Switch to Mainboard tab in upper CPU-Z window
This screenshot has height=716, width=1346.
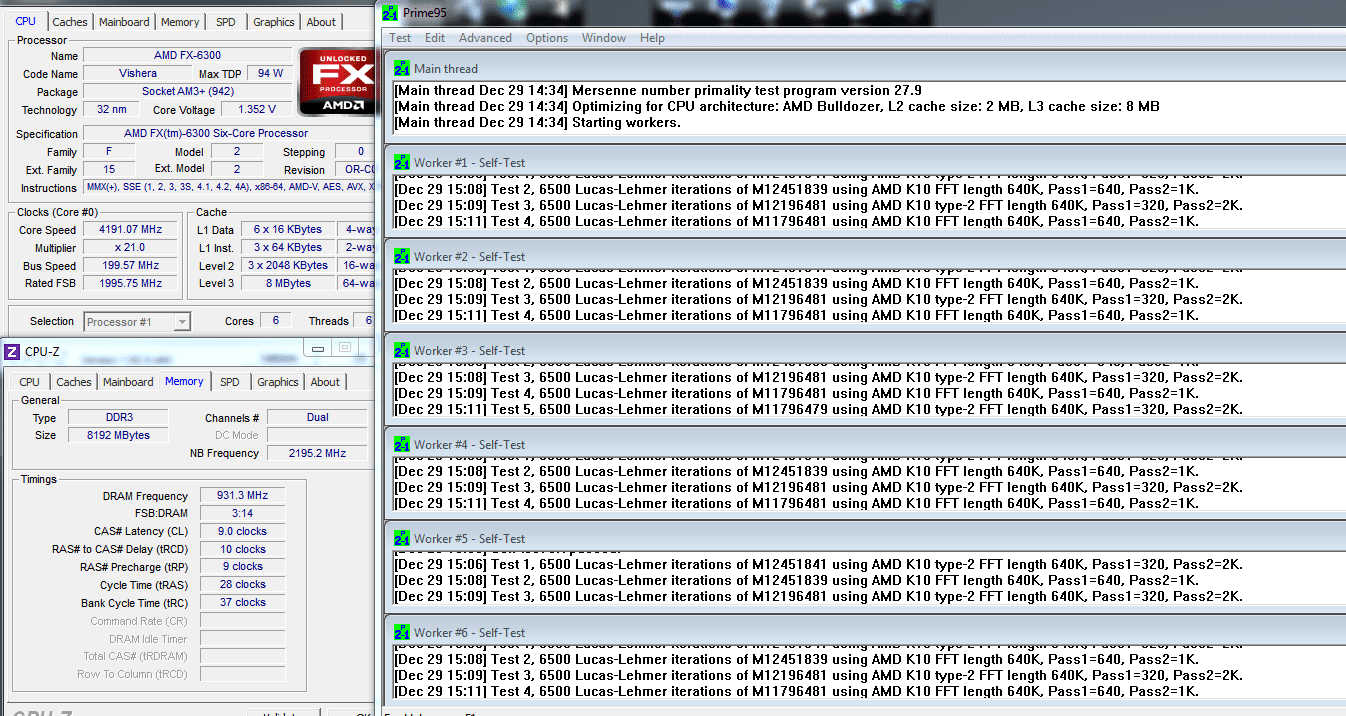(x=124, y=22)
